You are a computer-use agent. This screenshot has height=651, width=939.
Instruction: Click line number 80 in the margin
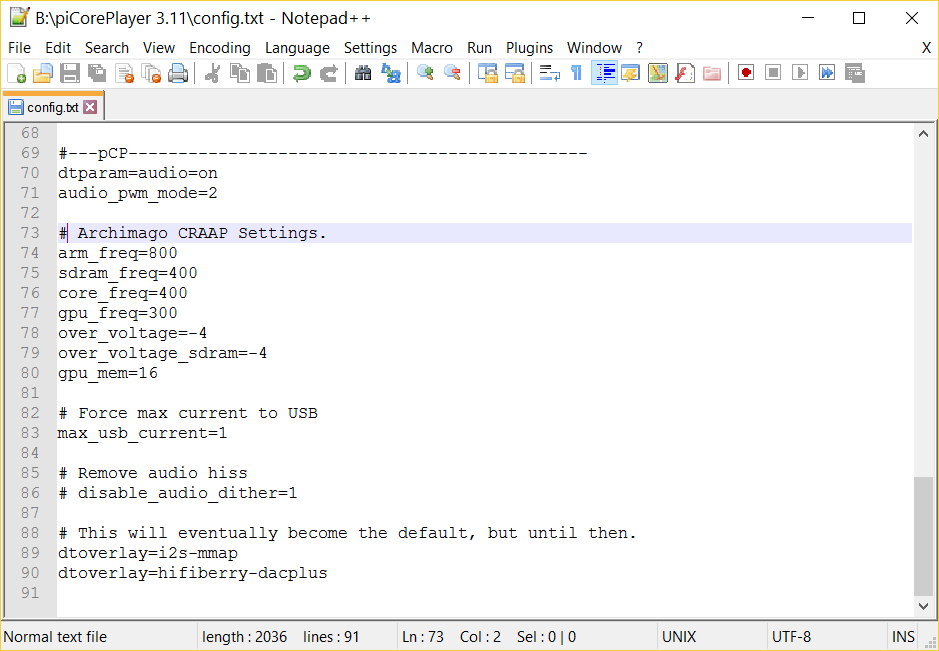[x=31, y=373]
